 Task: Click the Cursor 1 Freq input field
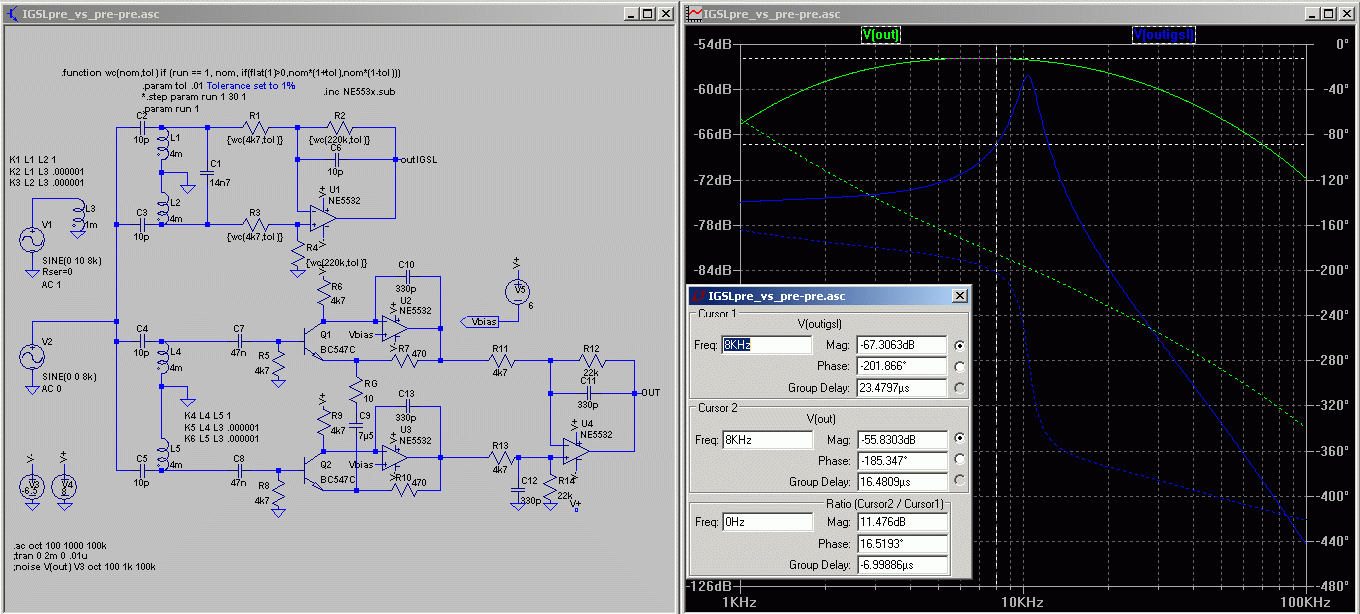(x=766, y=345)
